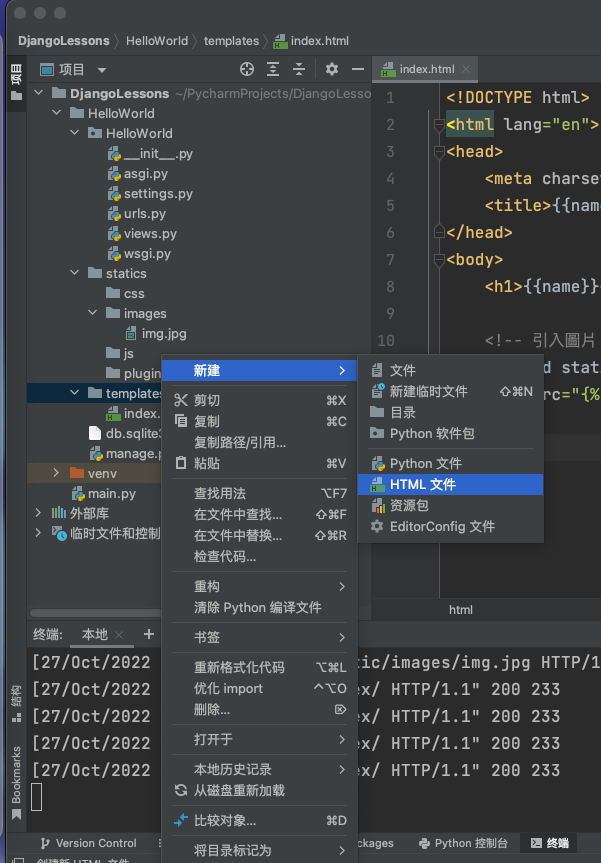Switch to the Python 控制台 tab
This screenshot has height=863, width=601.
463,843
